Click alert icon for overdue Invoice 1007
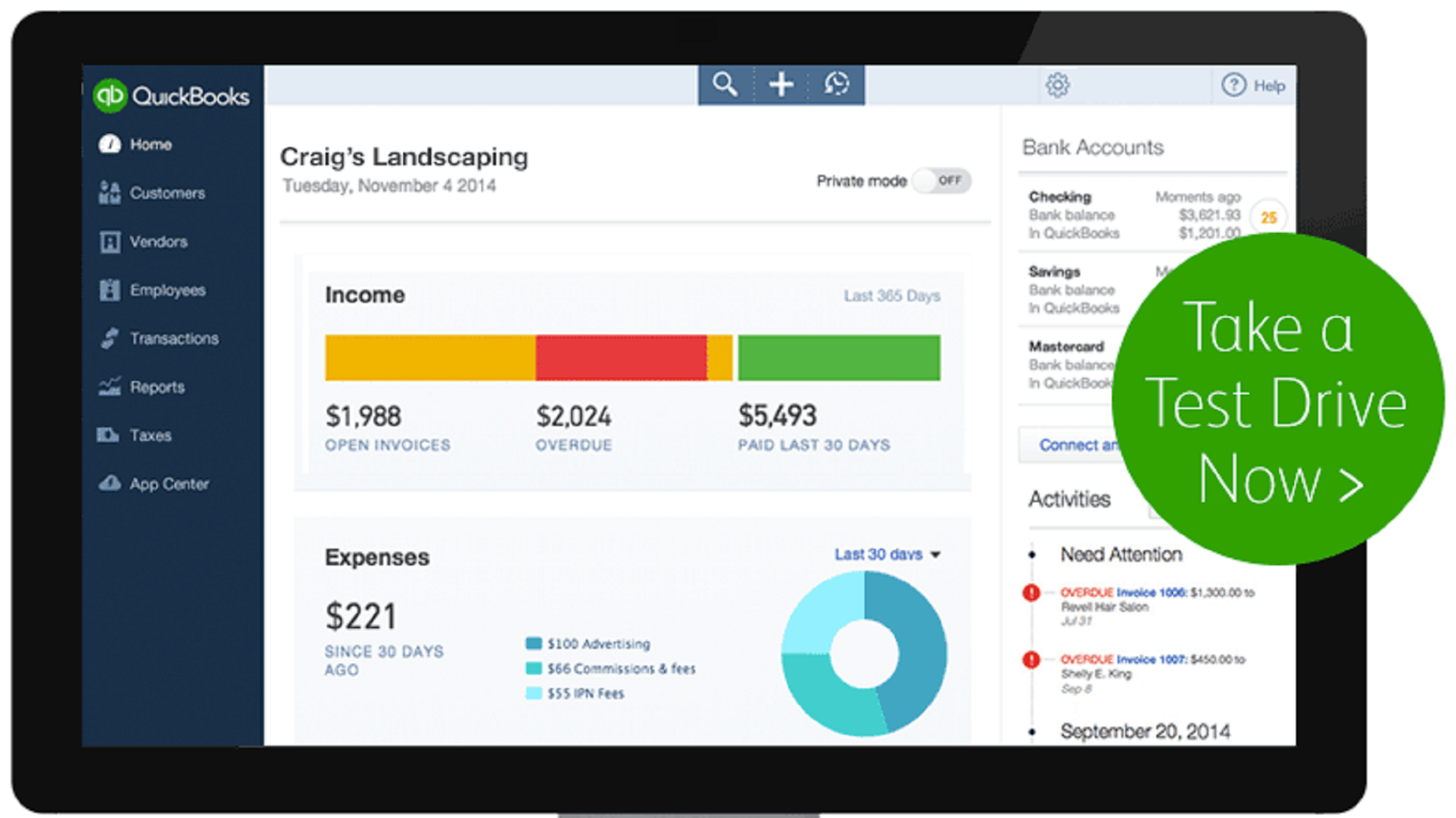This screenshot has width=1456, height=818. (1031, 660)
